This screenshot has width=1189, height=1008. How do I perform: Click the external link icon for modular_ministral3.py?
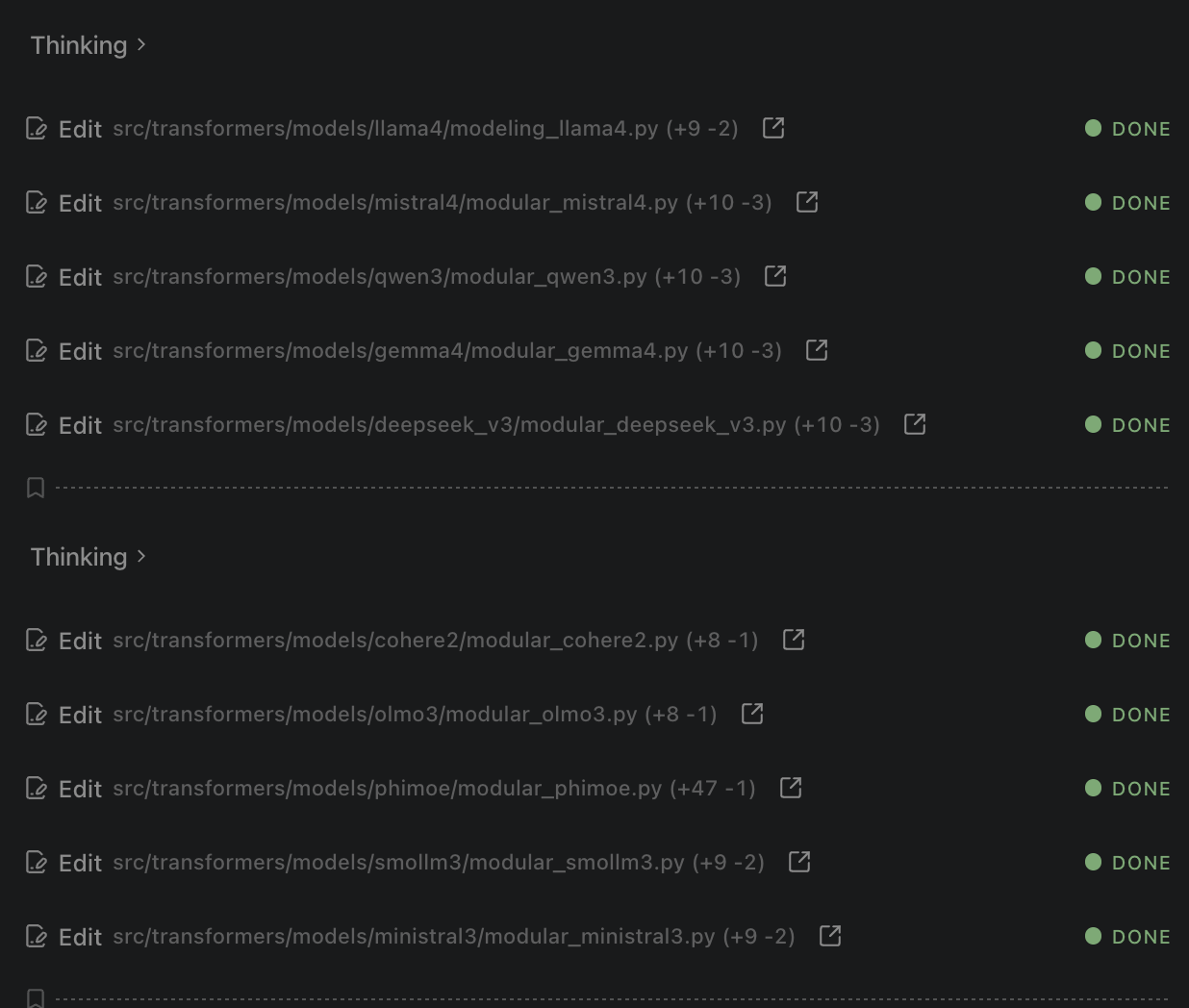click(x=828, y=935)
